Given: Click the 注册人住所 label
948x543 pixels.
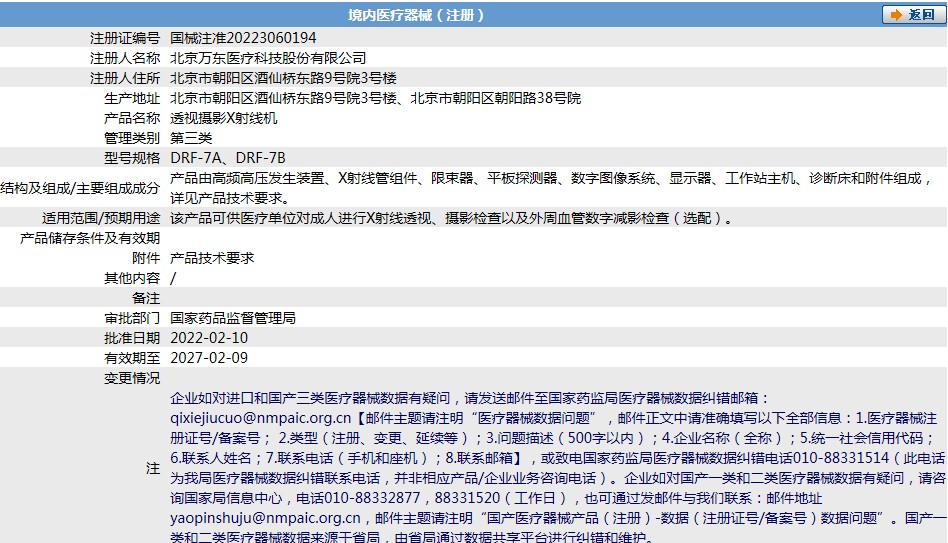Looking at the screenshot, I should point(125,78).
